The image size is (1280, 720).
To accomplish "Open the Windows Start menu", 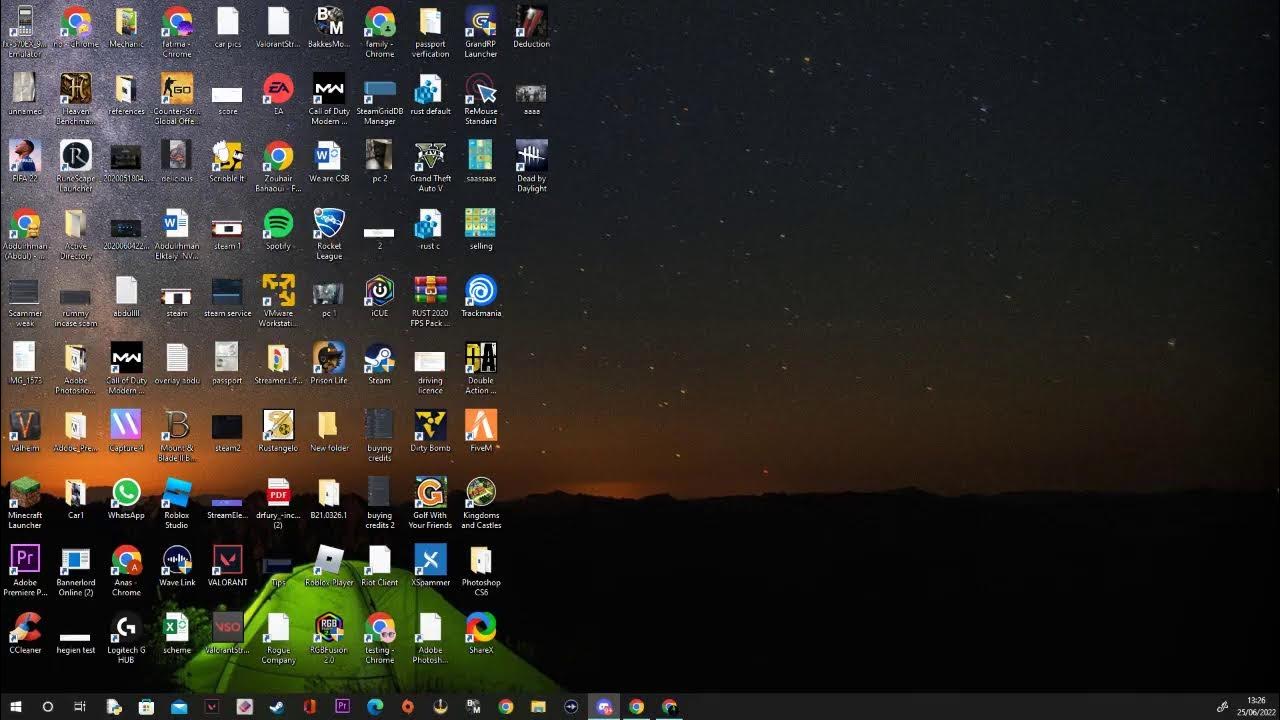I will [16, 706].
